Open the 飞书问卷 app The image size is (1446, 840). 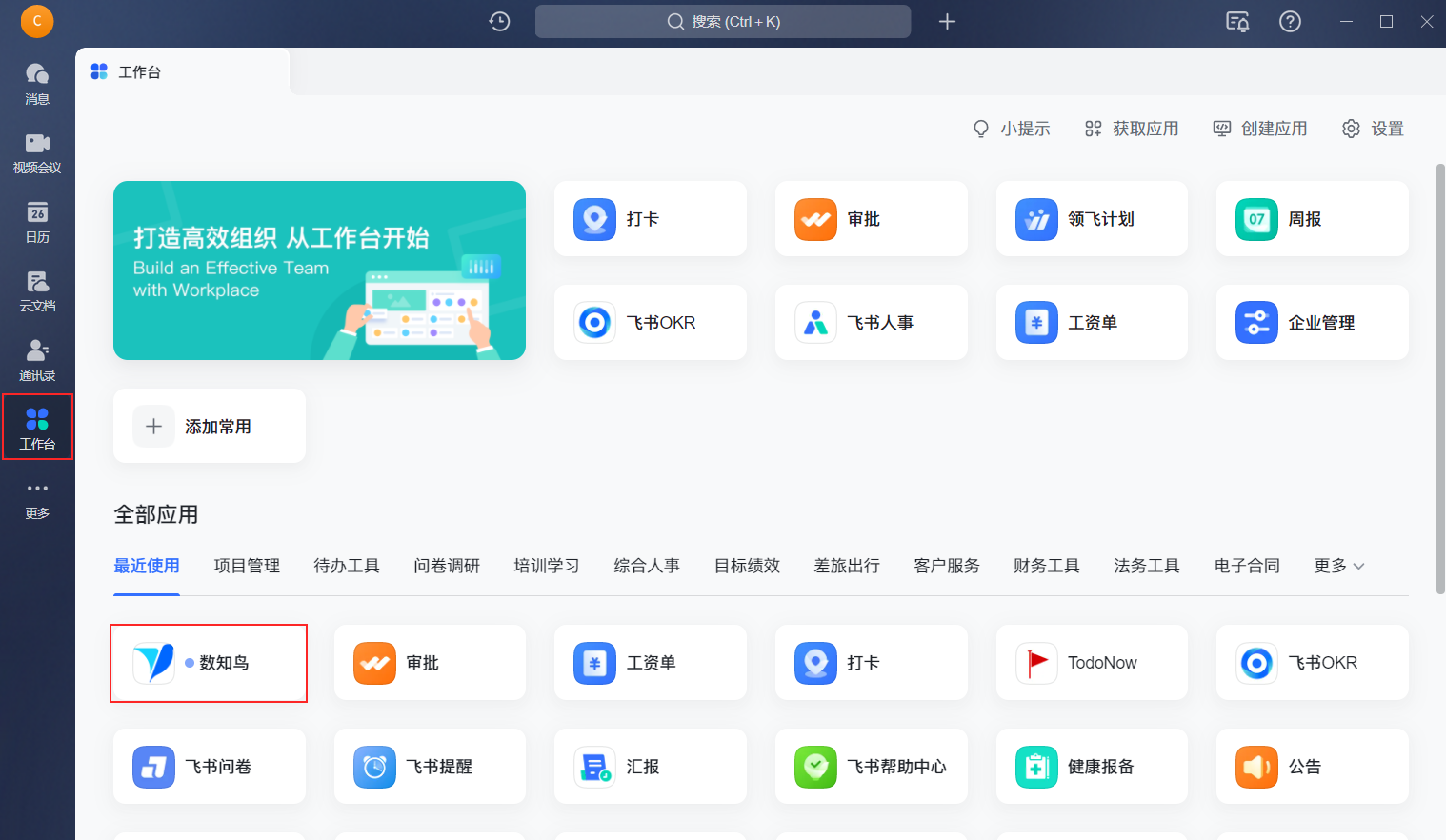(210, 767)
